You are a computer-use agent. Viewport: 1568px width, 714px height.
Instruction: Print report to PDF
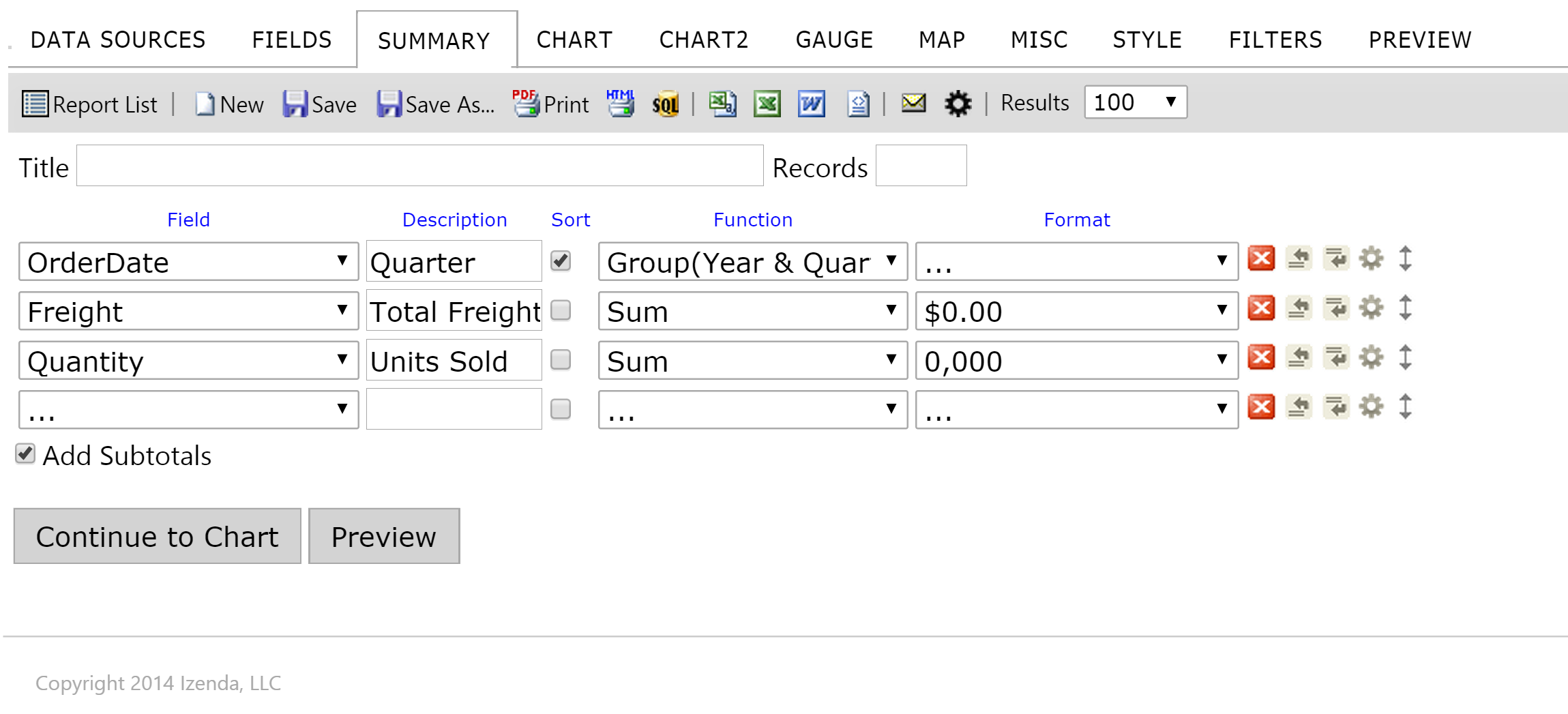pos(551,104)
